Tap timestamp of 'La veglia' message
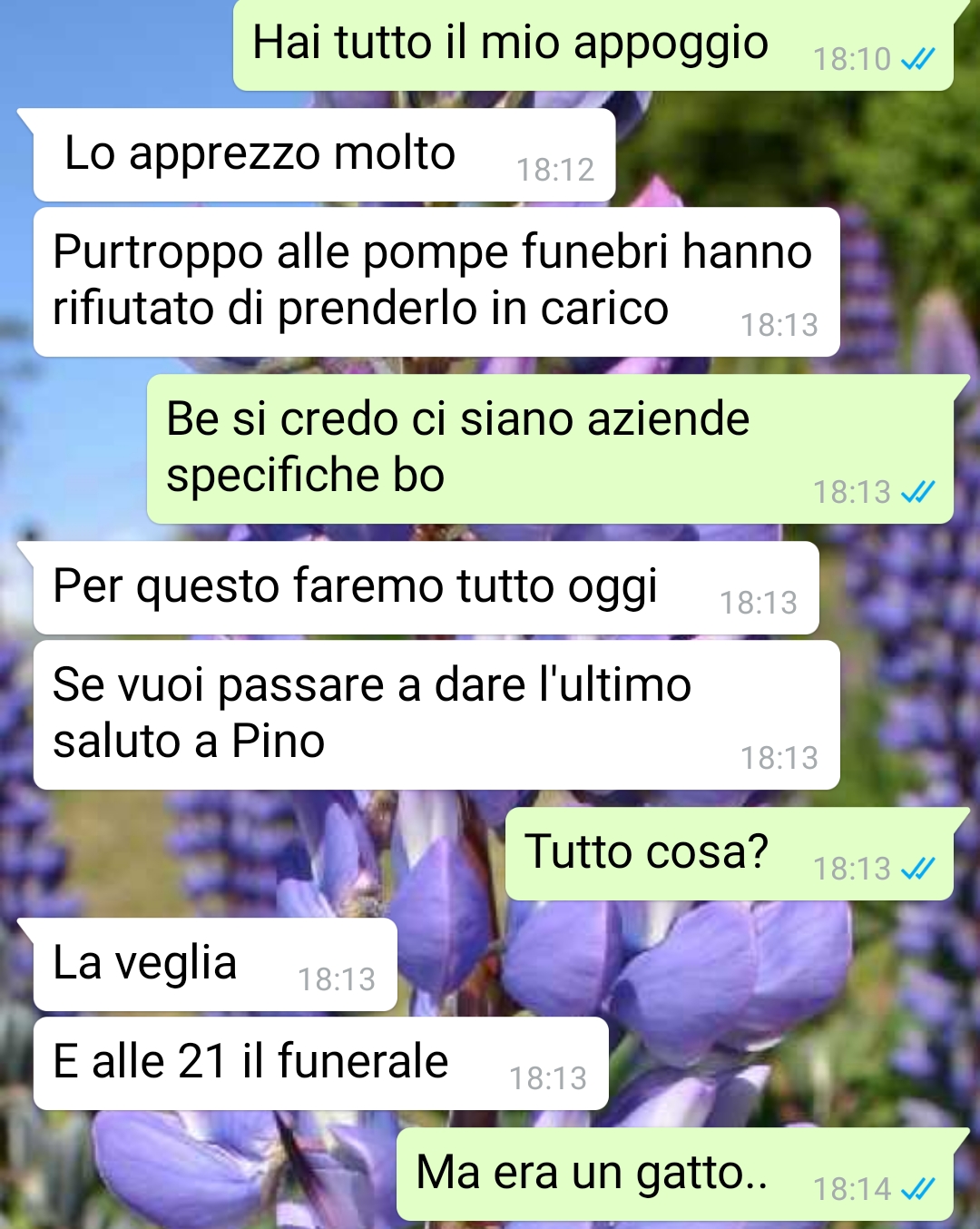This screenshot has height=1229, width=980. [x=337, y=979]
